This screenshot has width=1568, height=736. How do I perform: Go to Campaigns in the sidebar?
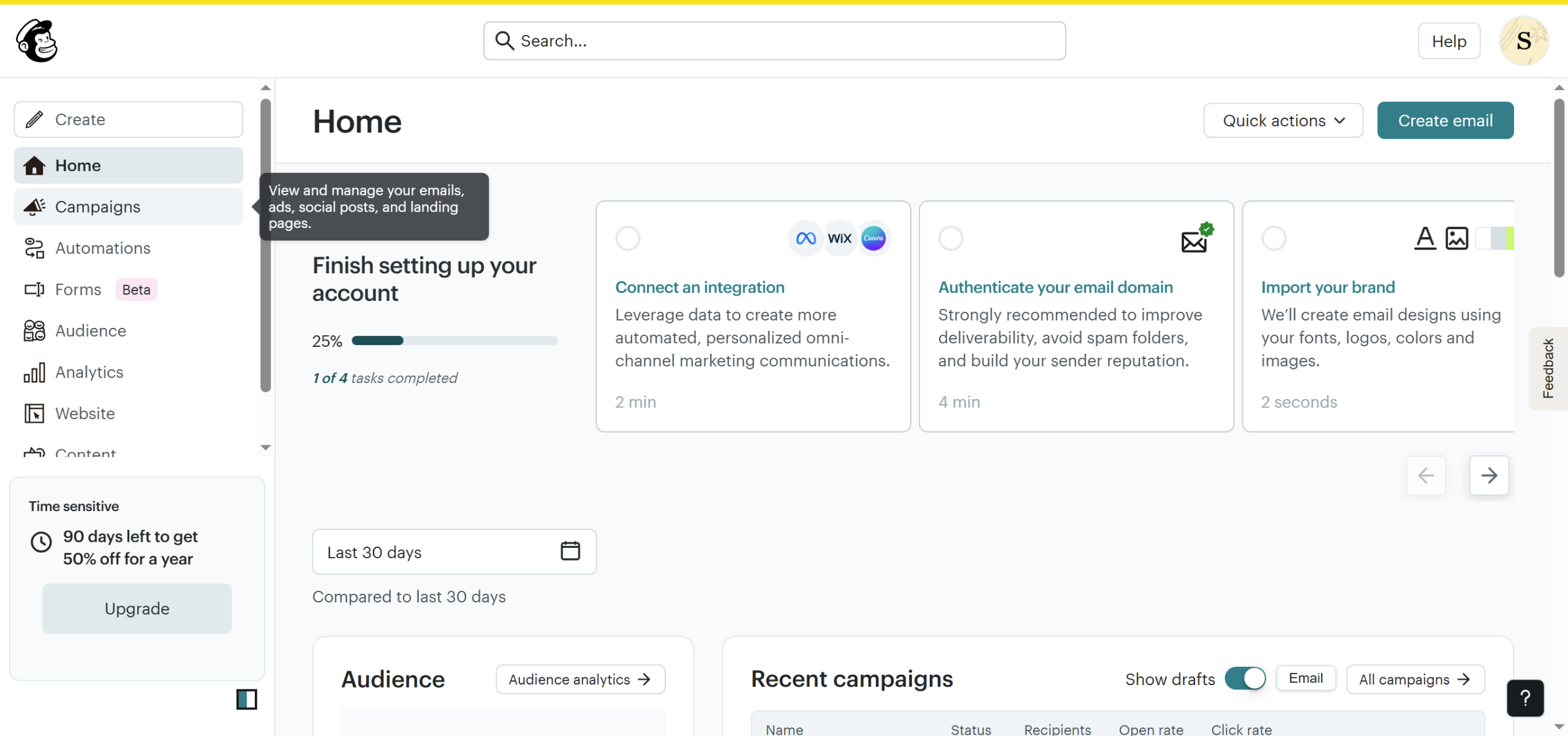[97, 207]
